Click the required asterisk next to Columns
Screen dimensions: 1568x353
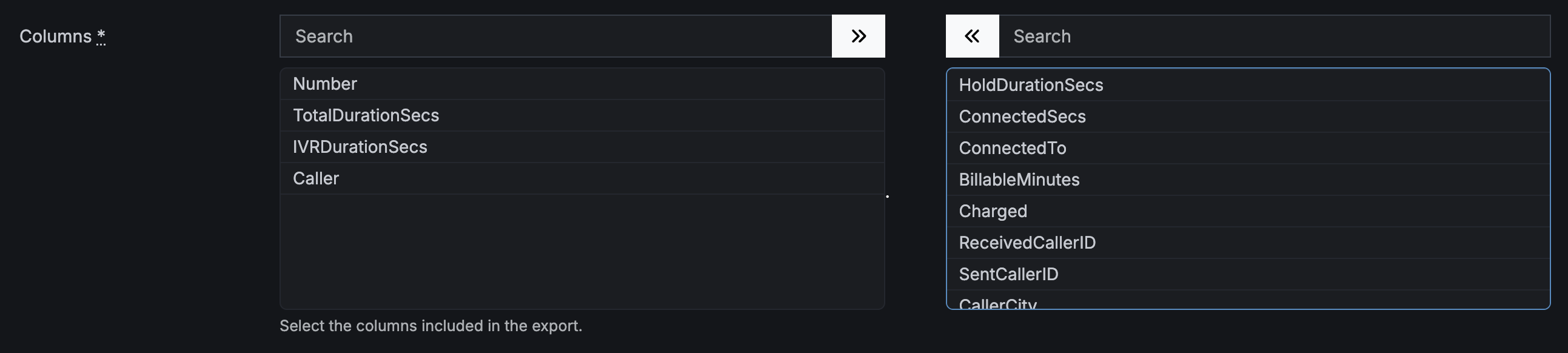[101, 36]
